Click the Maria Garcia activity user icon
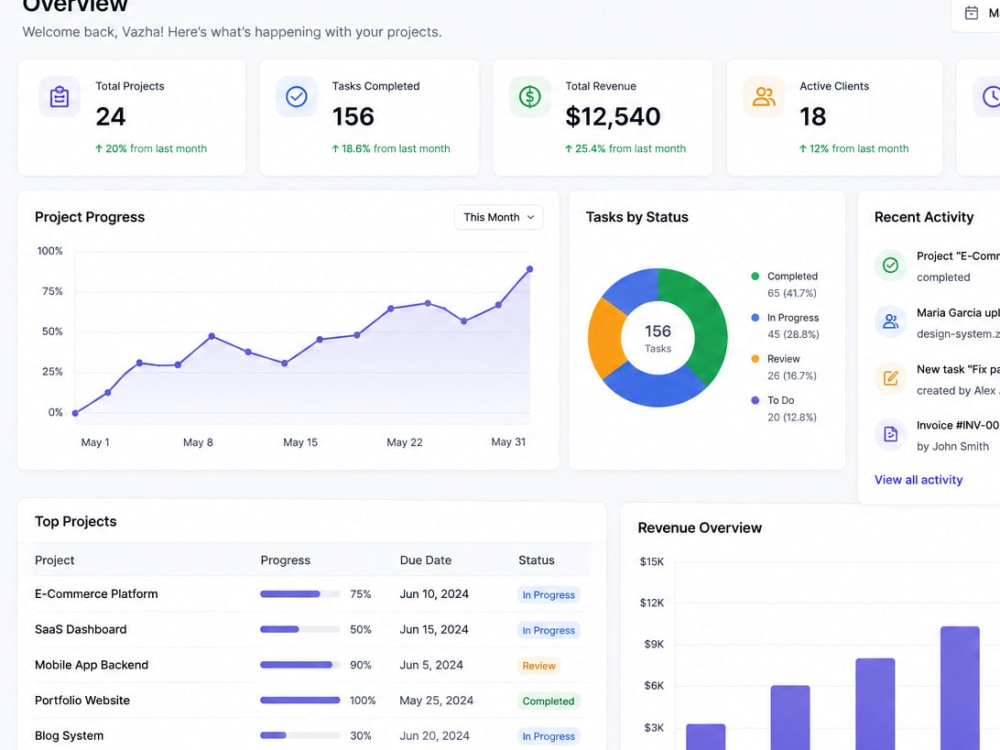The image size is (1000, 750). (x=890, y=321)
